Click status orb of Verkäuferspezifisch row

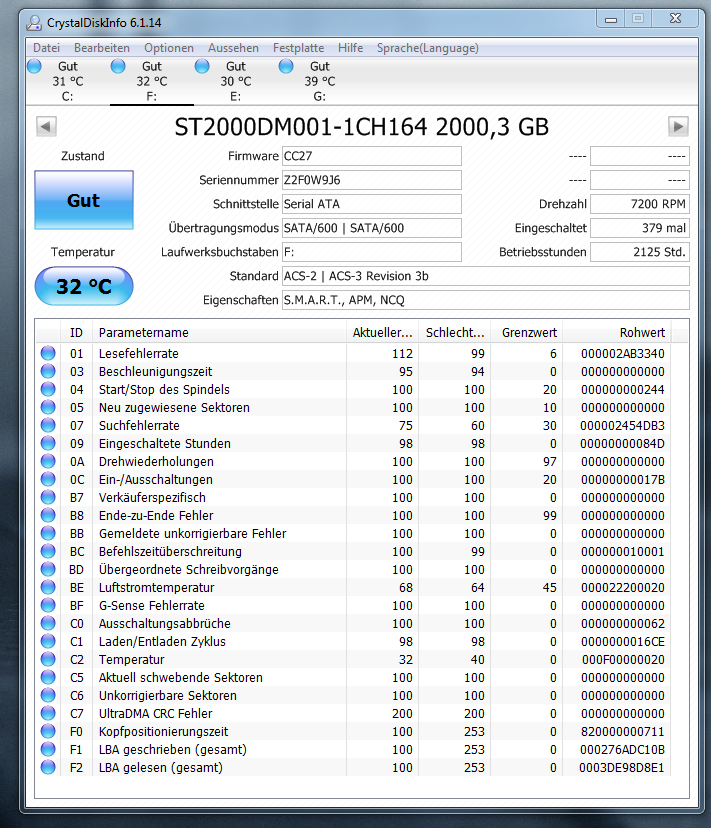pos(48,497)
